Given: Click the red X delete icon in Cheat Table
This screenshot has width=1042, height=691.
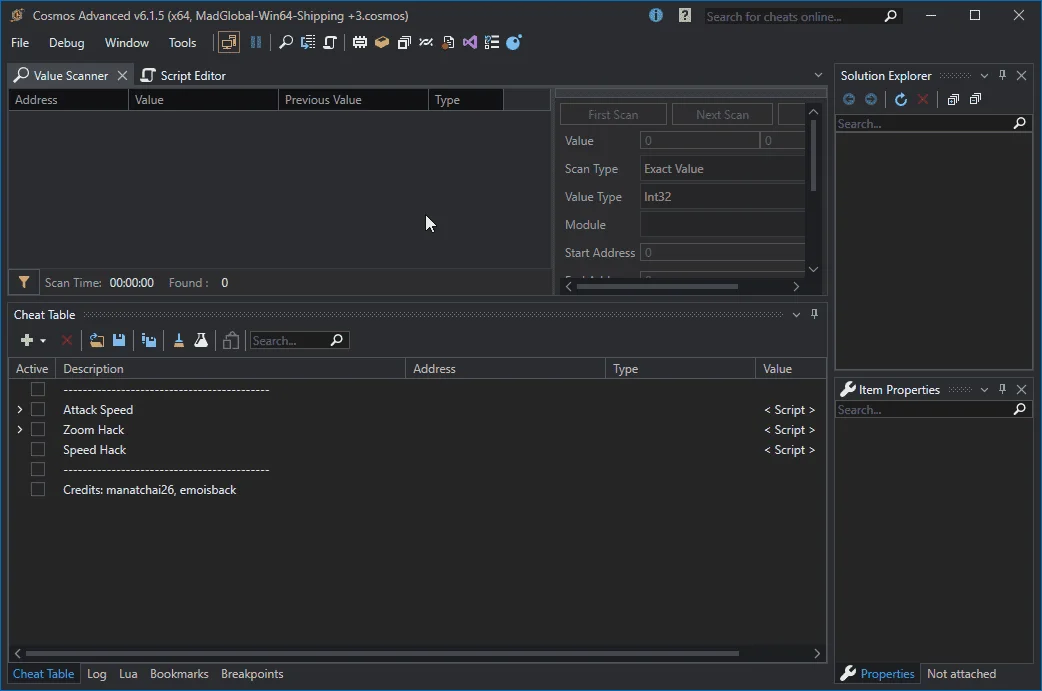Looking at the screenshot, I should point(66,340).
